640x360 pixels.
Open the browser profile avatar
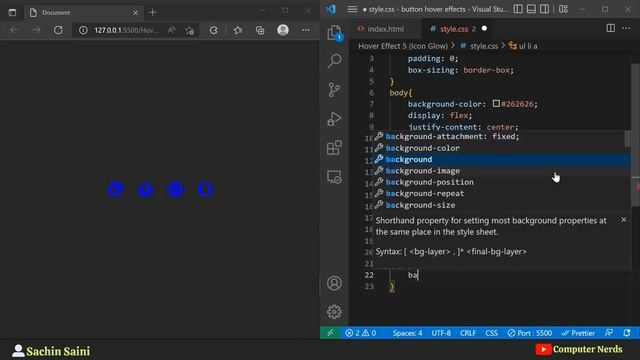tap(282, 30)
